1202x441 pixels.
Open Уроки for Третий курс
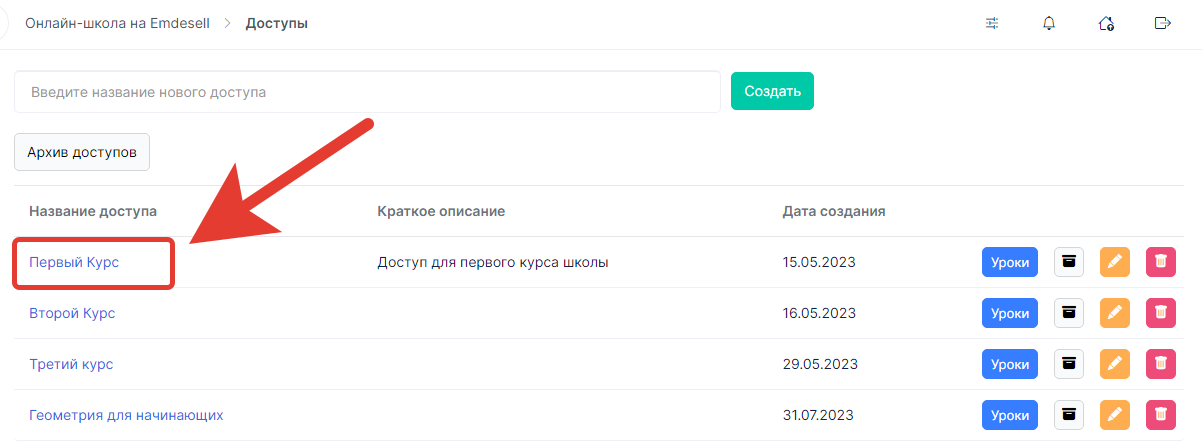pos(1010,364)
